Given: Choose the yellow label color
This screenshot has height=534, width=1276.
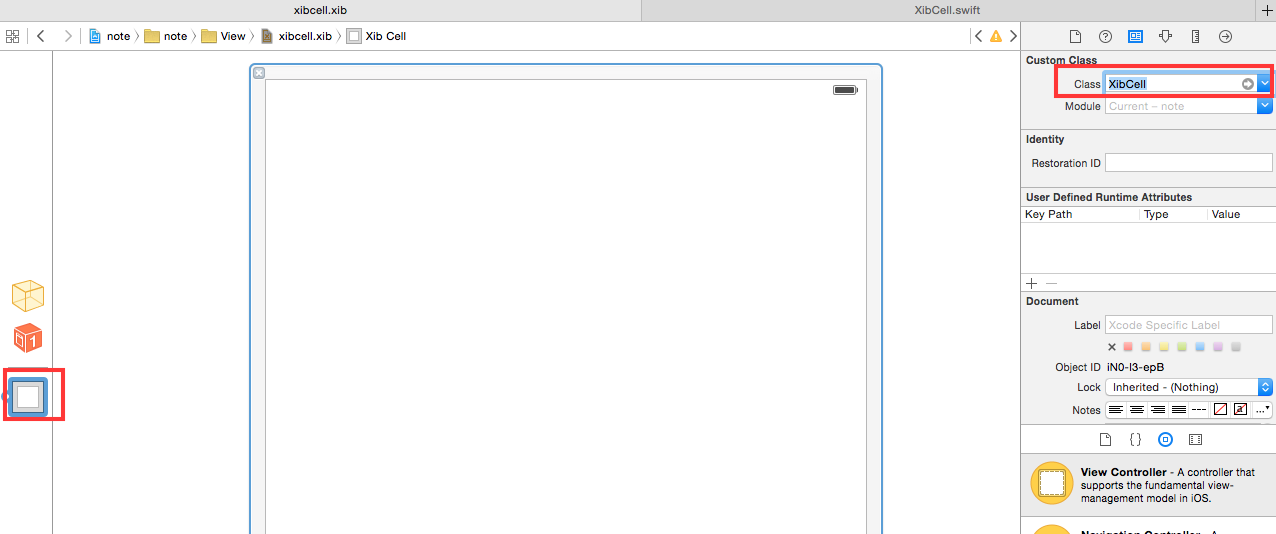Looking at the screenshot, I should click(x=1164, y=347).
